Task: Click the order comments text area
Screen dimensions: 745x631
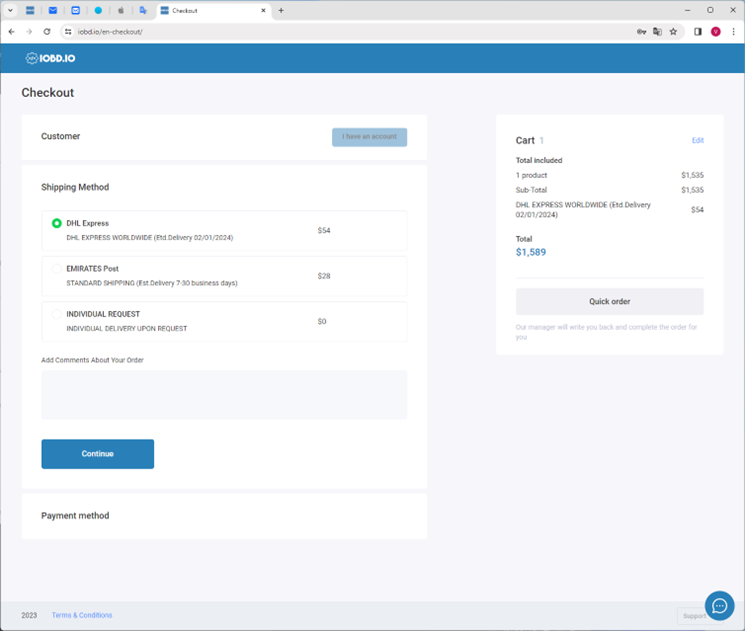Action: click(x=224, y=394)
